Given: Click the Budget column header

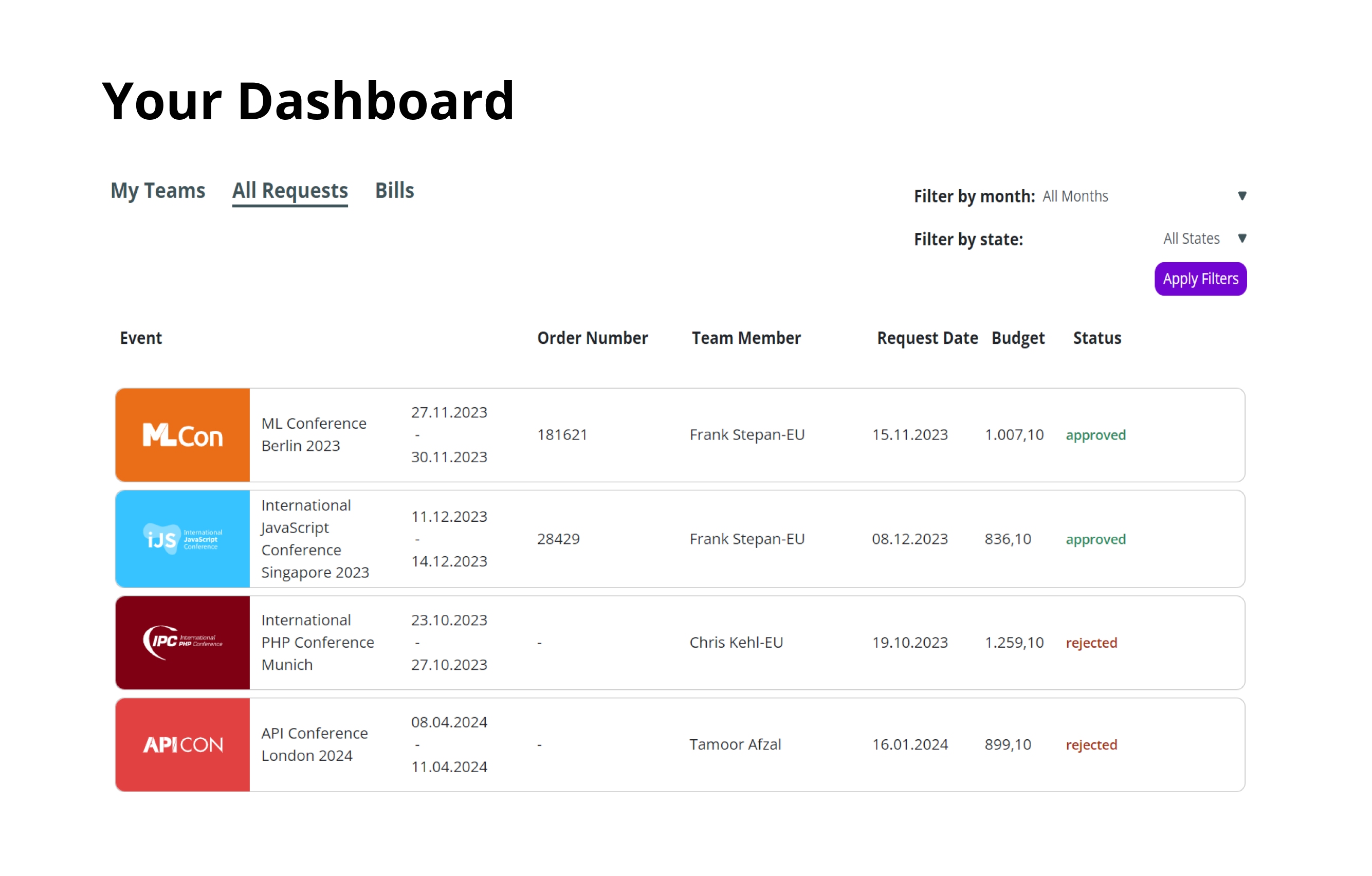Looking at the screenshot, I should coord(1018,338).
